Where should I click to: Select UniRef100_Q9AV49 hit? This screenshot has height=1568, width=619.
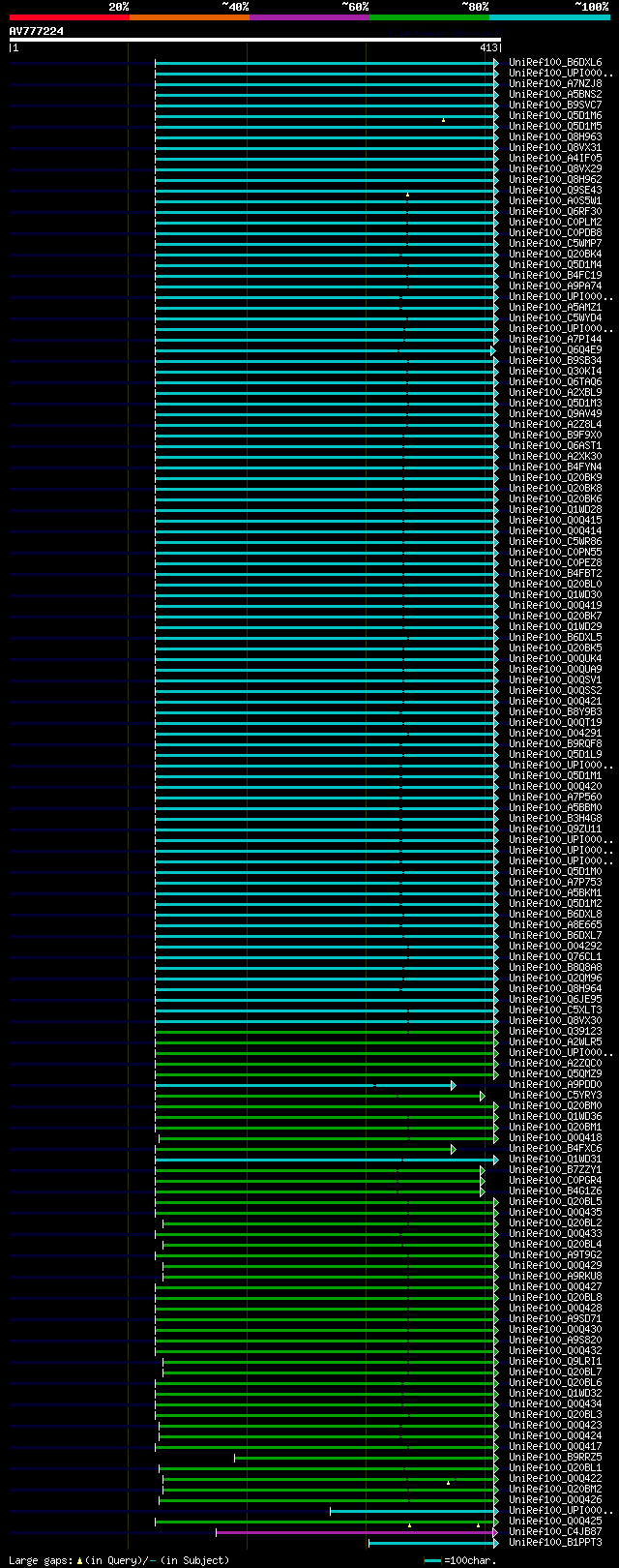(555, 414)
